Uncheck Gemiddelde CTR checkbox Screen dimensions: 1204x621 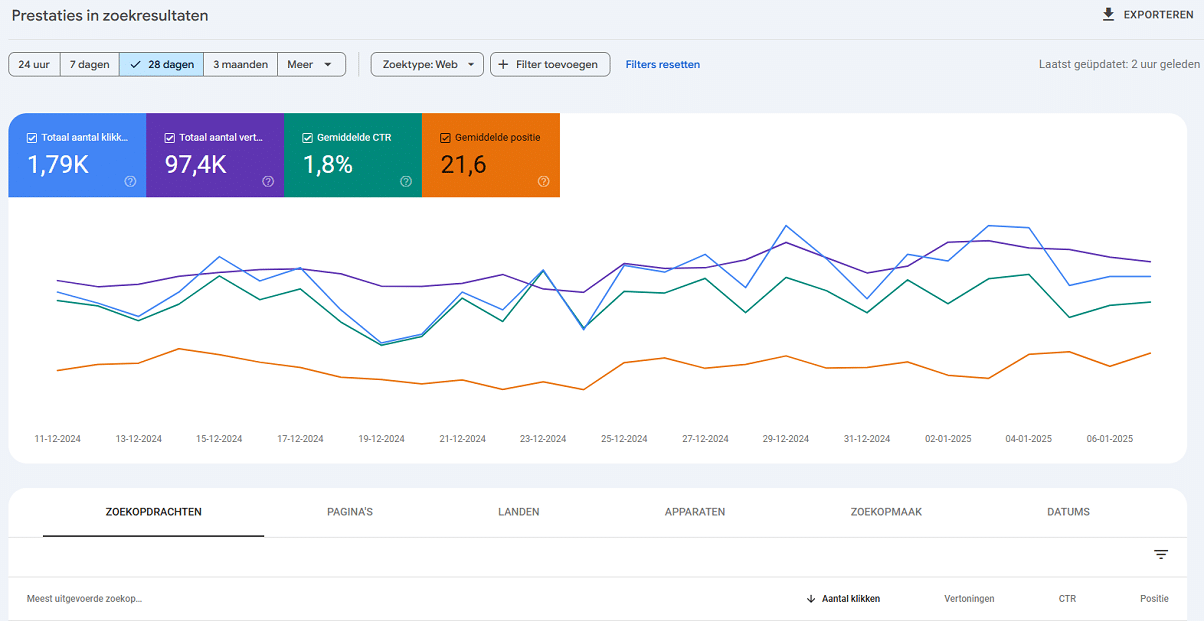308,138
